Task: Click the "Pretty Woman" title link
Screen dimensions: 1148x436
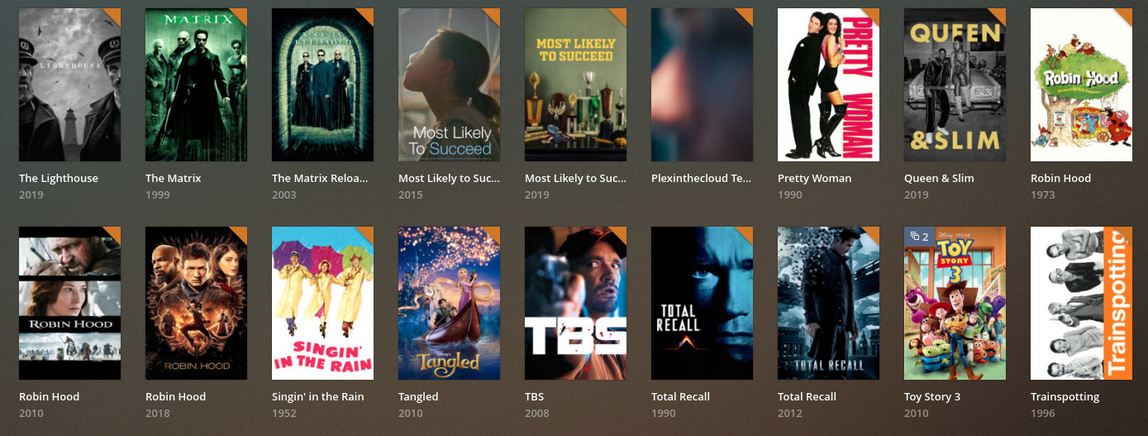Action: coord(815,178)
